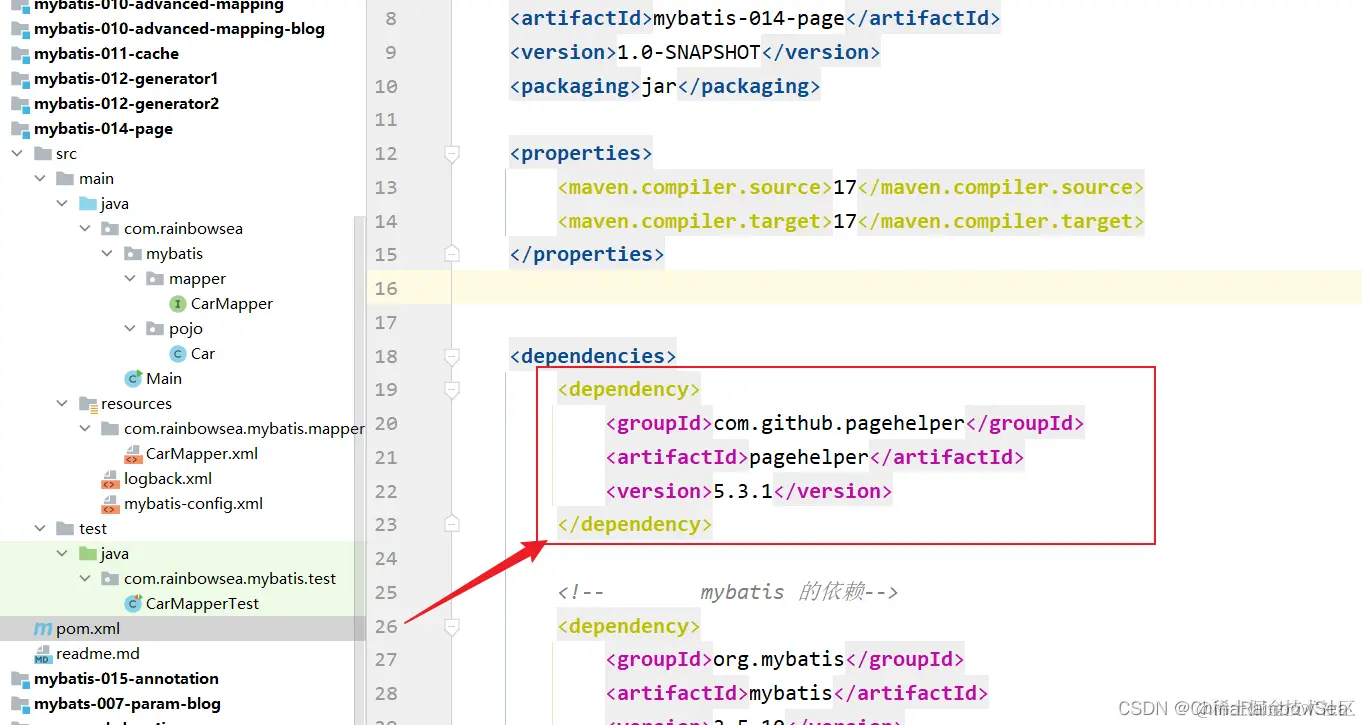
Task: Fold the pagehelper dependency at line 19
Action: coord(452,390)
